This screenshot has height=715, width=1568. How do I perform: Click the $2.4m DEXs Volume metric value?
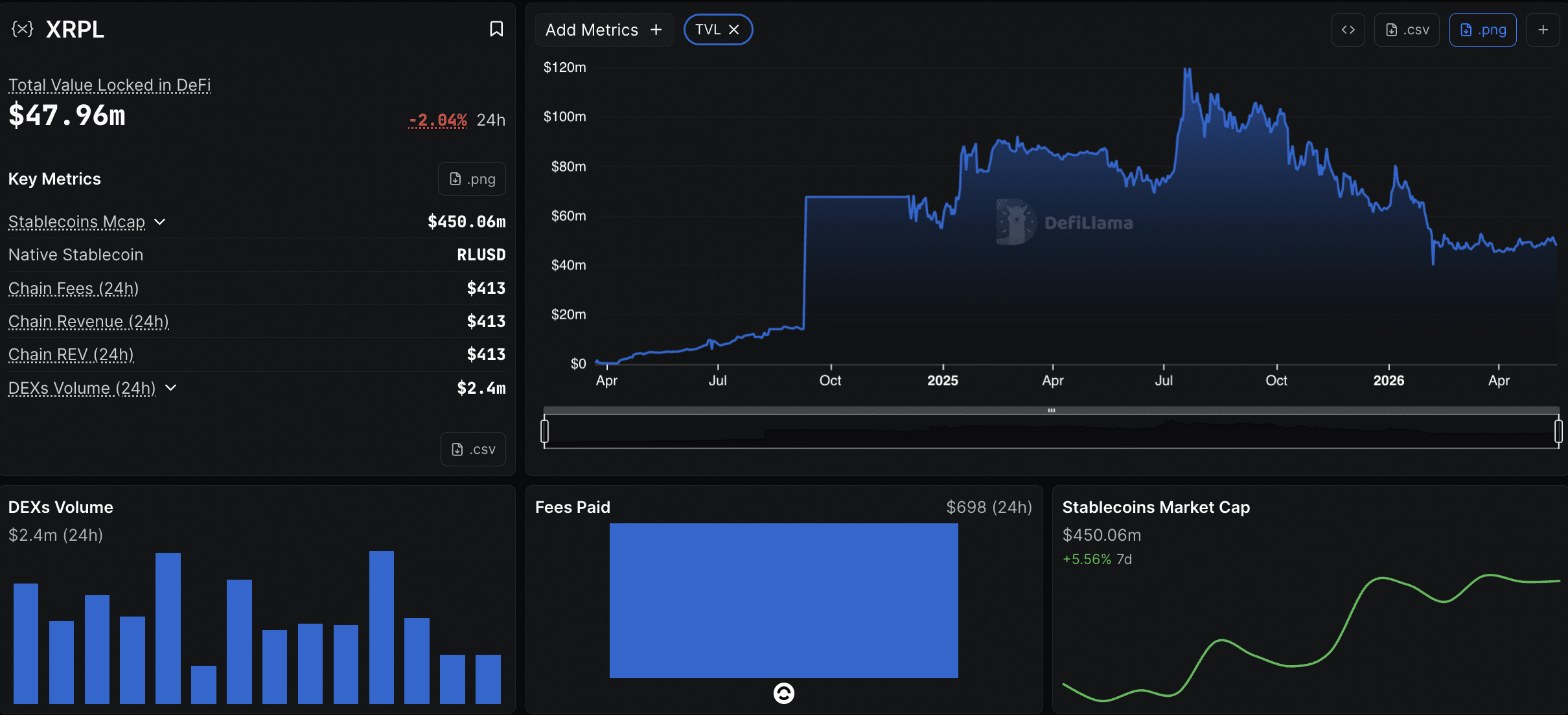pyautogui.click(x=481, y=388)
